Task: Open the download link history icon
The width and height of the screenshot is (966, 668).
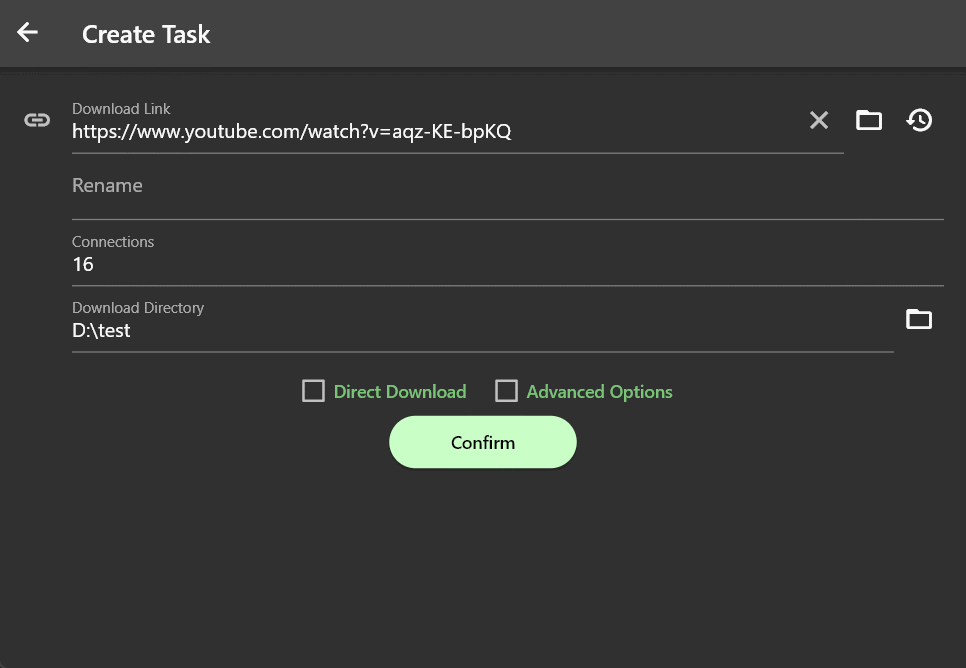Action: click(919, 120)
